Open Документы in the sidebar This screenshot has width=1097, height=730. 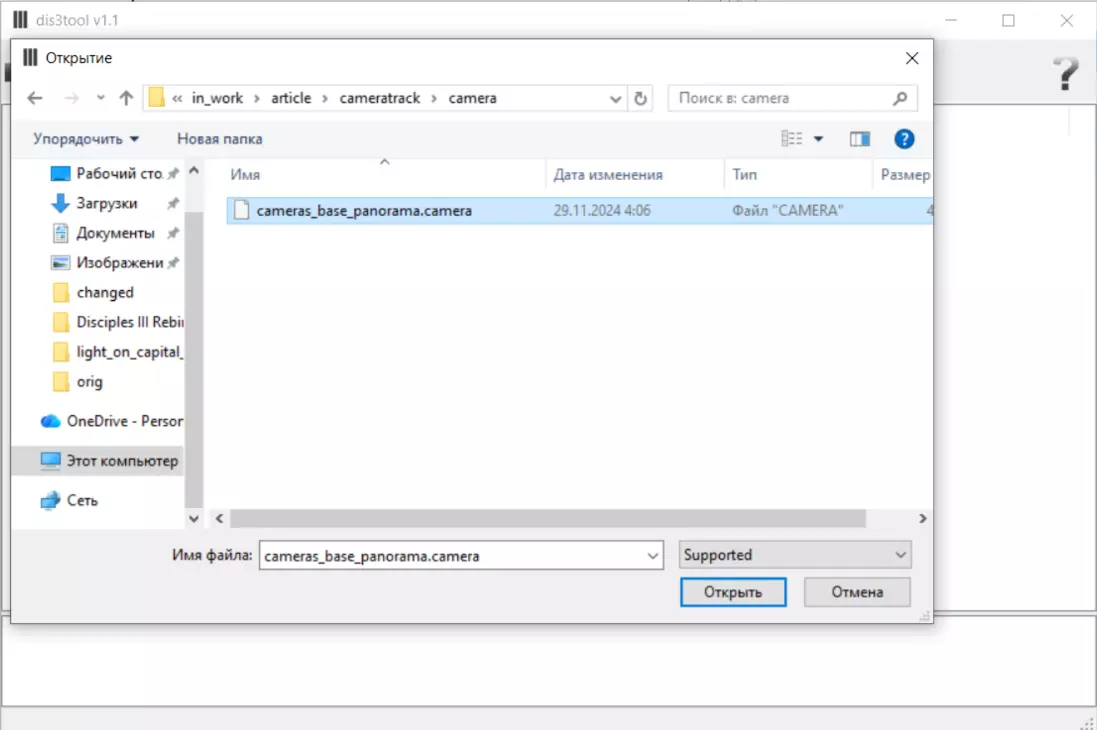click(x=114, y=233)
